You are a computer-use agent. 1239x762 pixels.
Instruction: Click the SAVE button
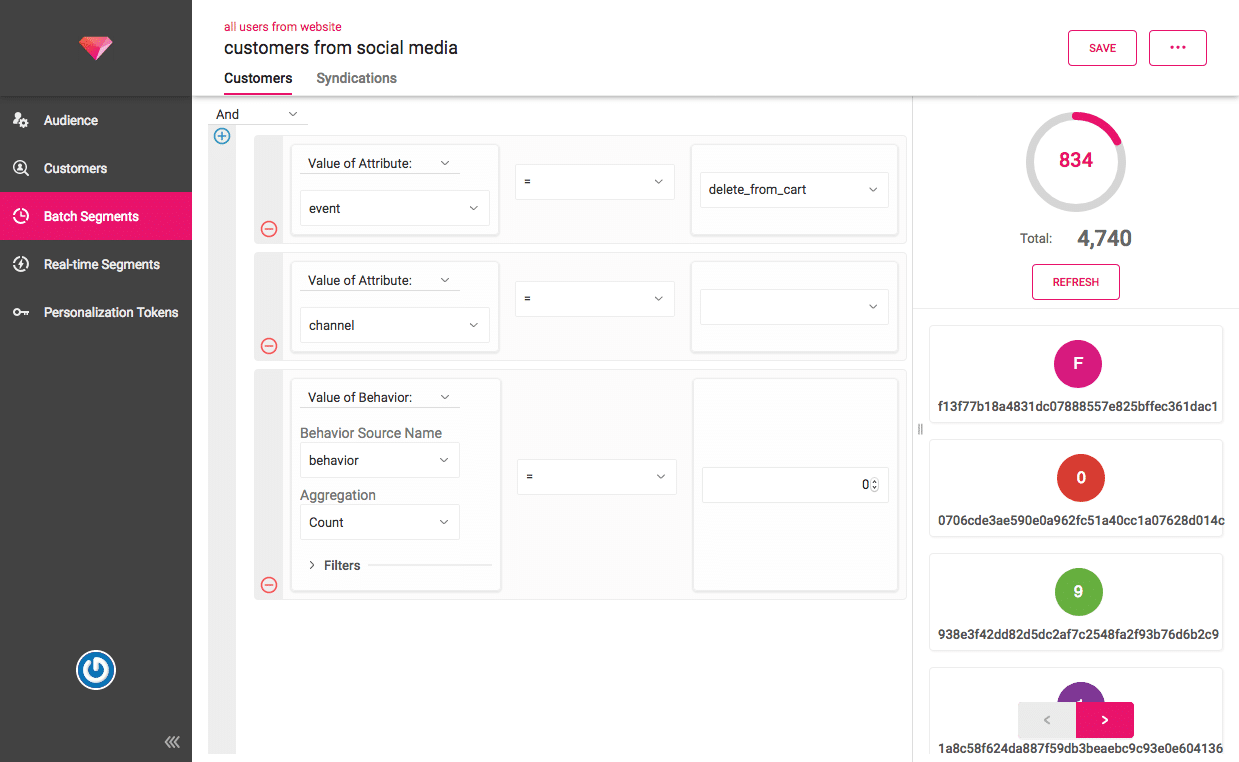pyautogui.click(x=1102, y=48)
